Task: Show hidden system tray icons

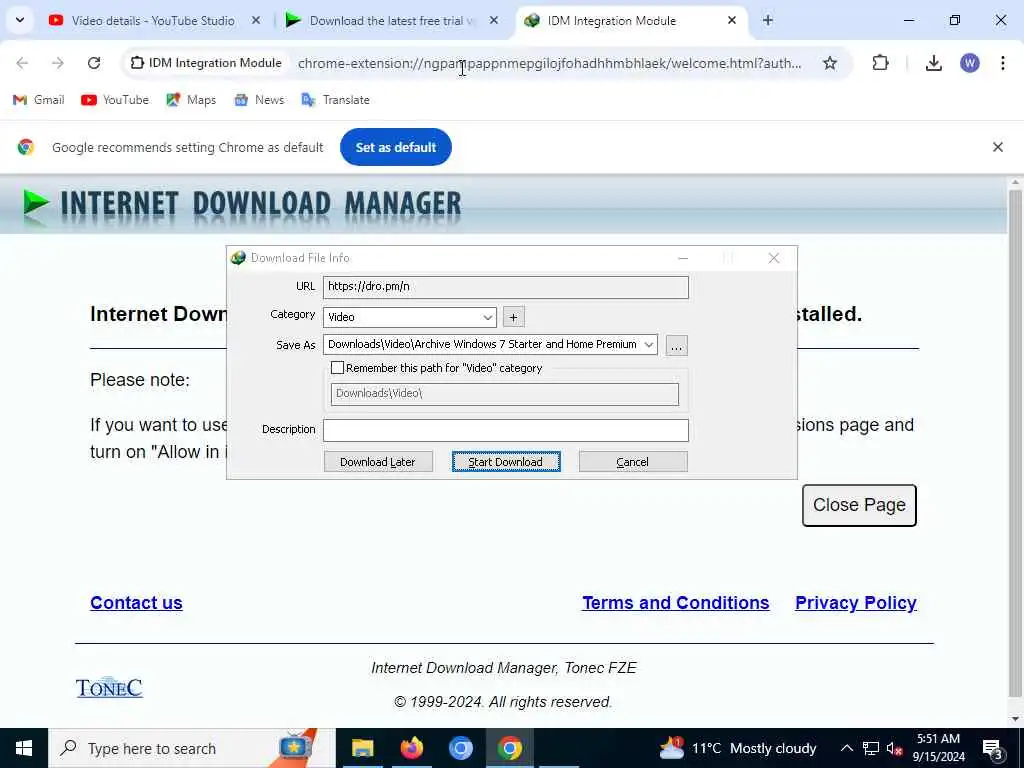Action: click(846, 748)
